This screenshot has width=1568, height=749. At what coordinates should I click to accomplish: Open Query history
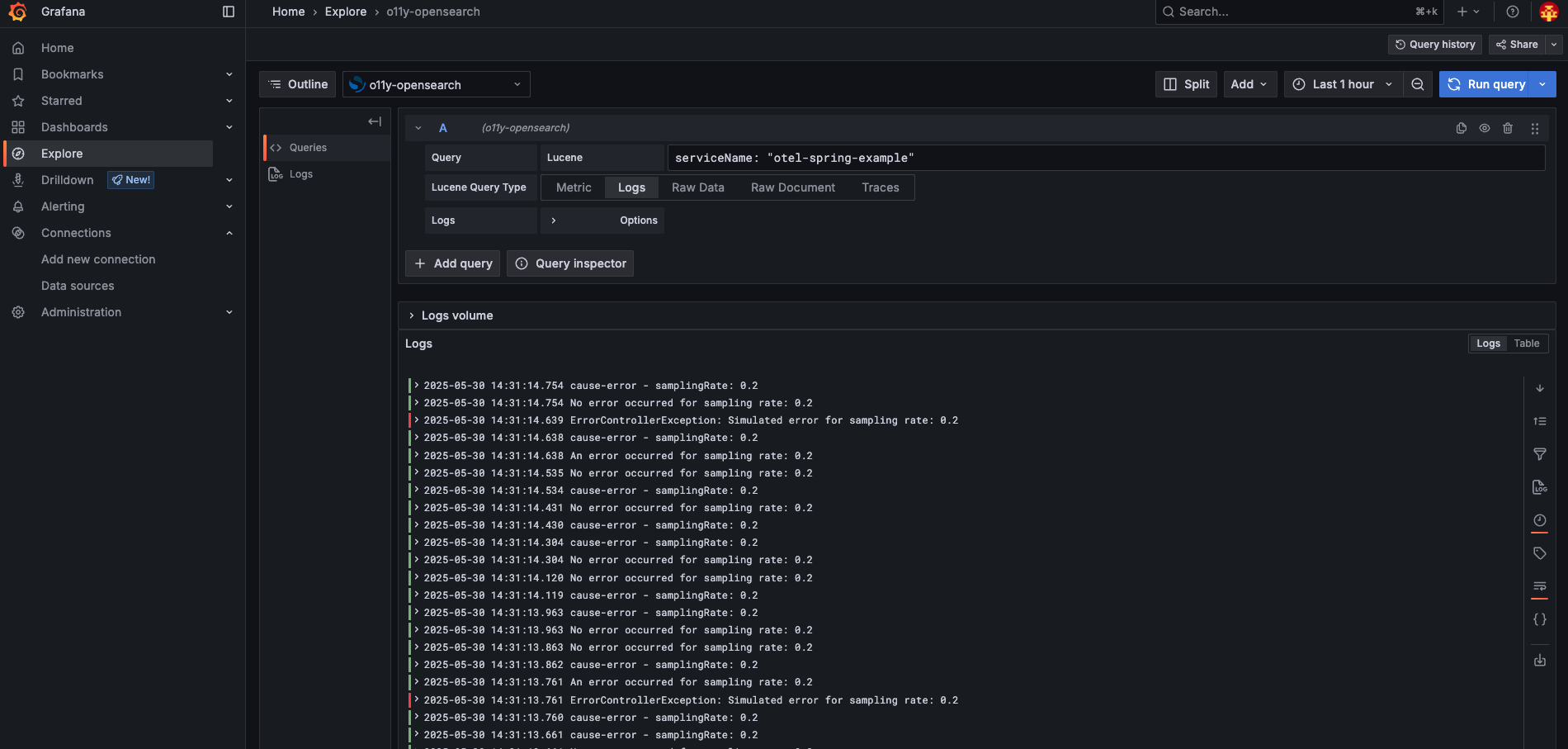click(1435, 45)
